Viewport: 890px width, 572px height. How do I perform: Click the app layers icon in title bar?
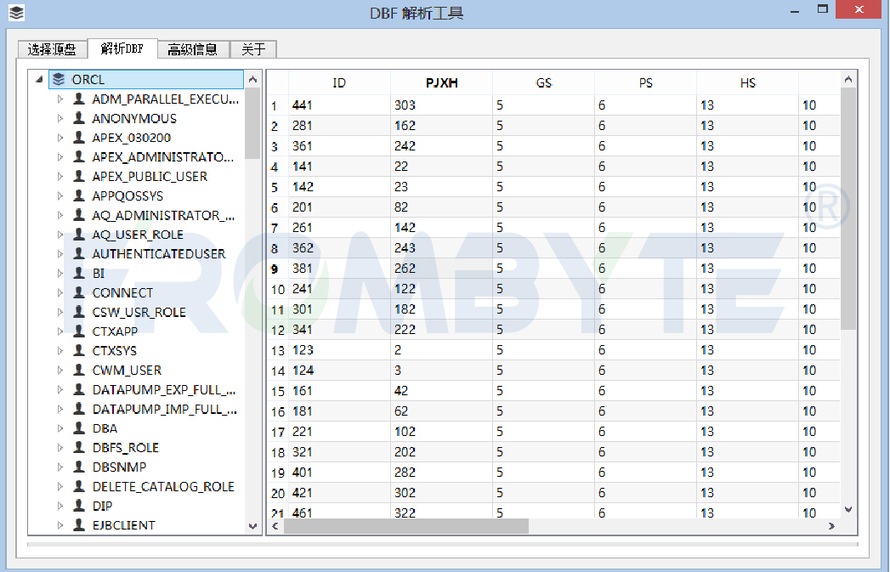click(16, 12)
